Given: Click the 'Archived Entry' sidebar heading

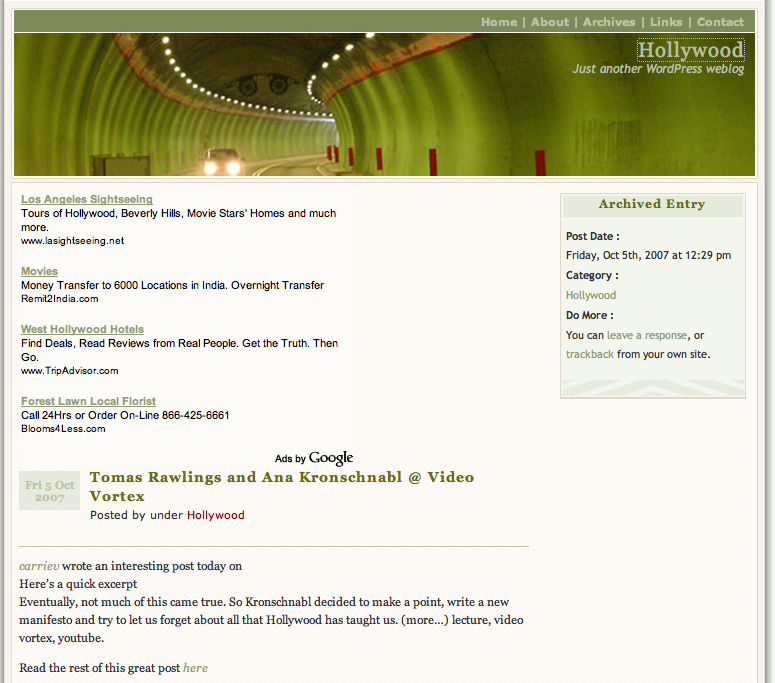Looking at the screenshot, I should (651, 204).
